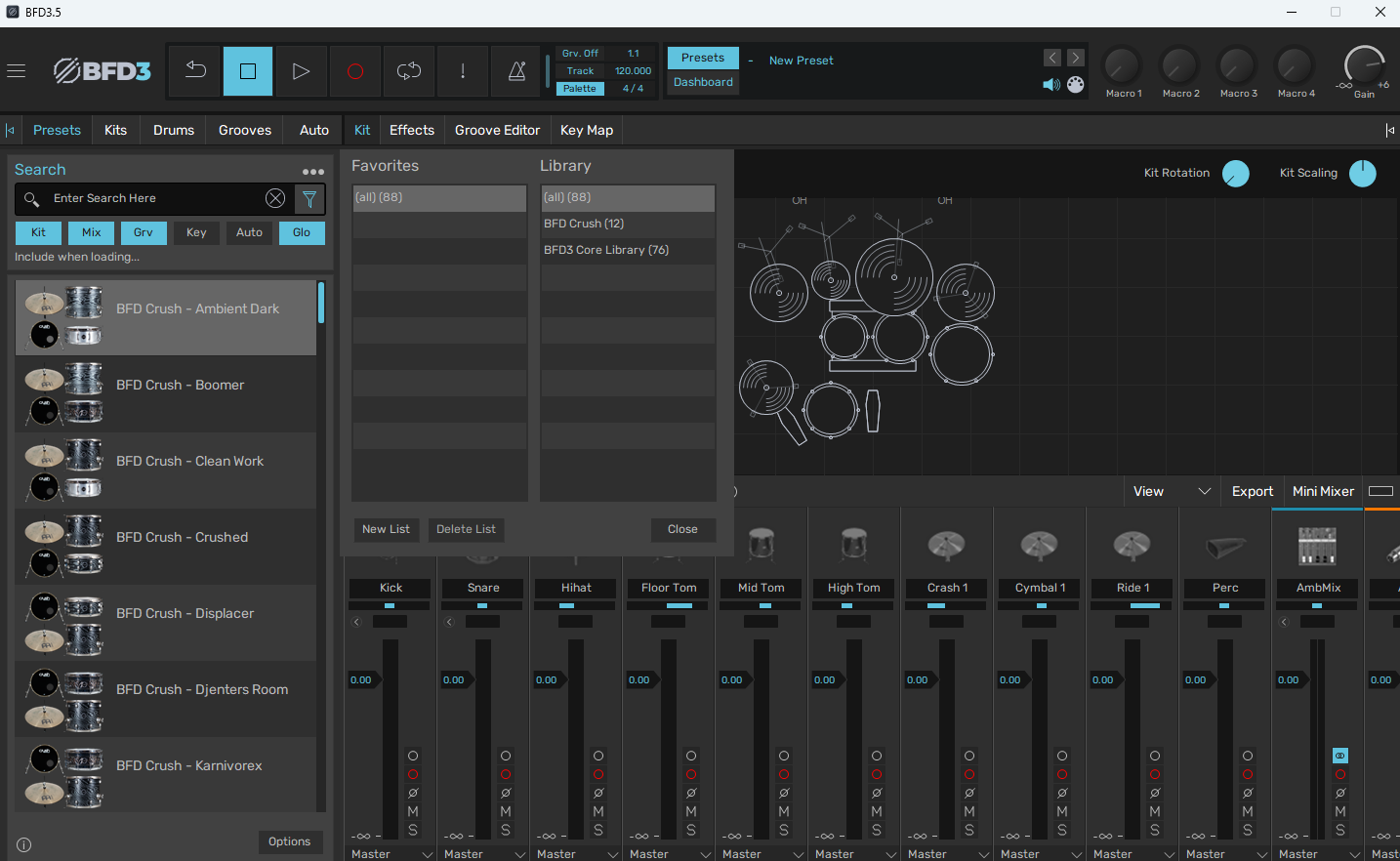This screenshot has width=1400, height=861.
Task: Click the AmbMix mixer icon
Action: pos(1317,546)
